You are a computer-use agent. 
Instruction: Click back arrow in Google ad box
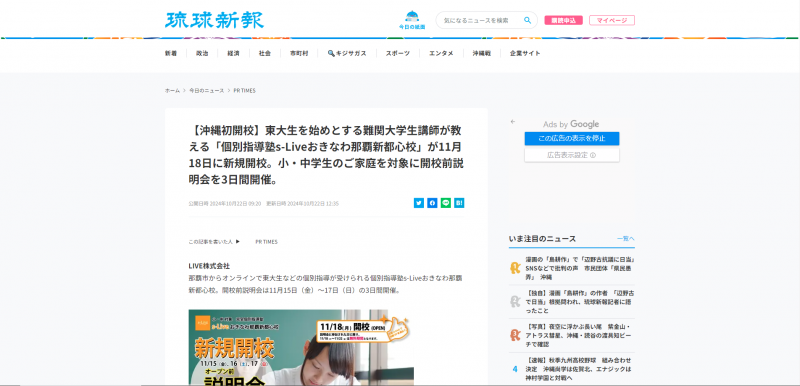tap(513, 122)
